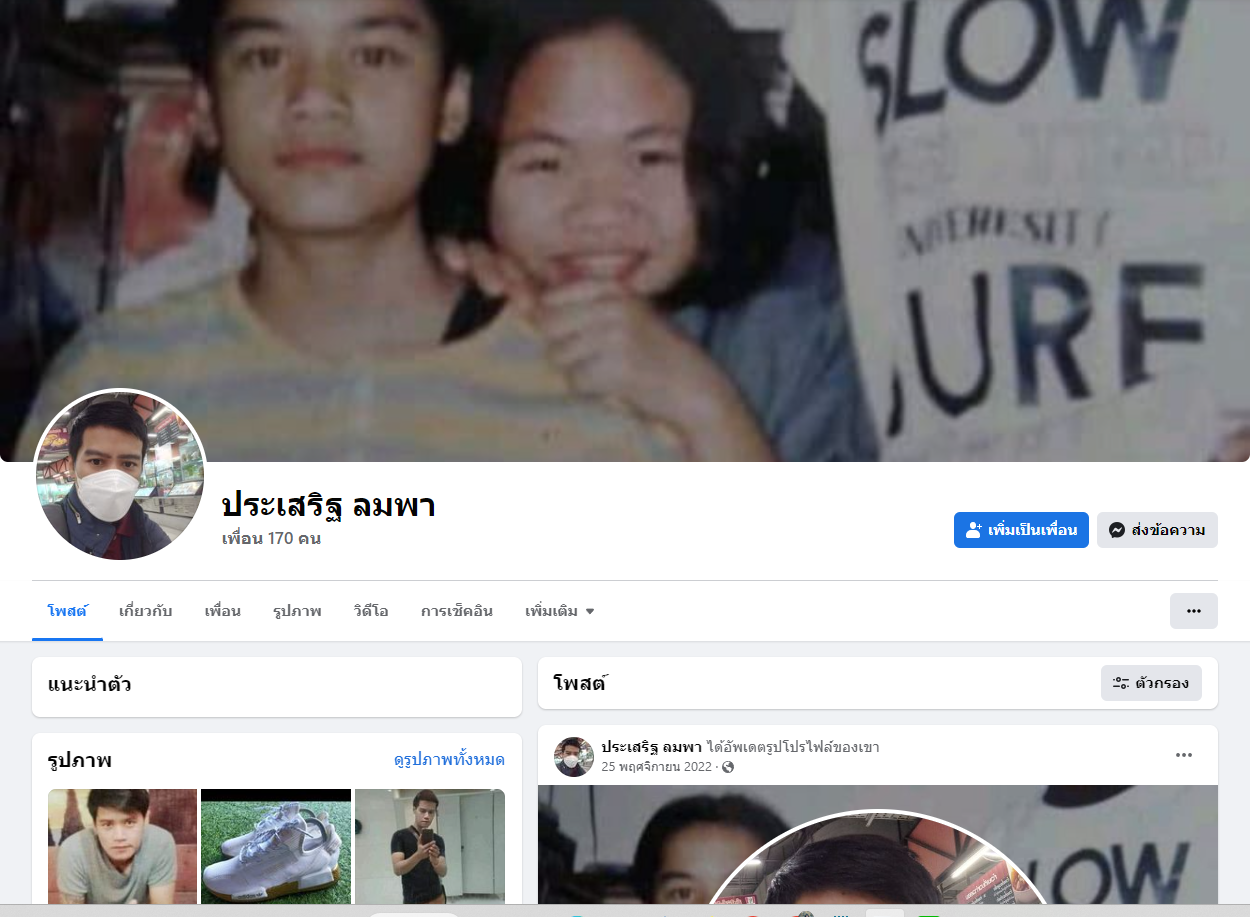The width and height of the screenshot is (1250, 917).
Task: Click the profile name ประเสริฐ ลมพา heading
Action: tap(328, 505)
